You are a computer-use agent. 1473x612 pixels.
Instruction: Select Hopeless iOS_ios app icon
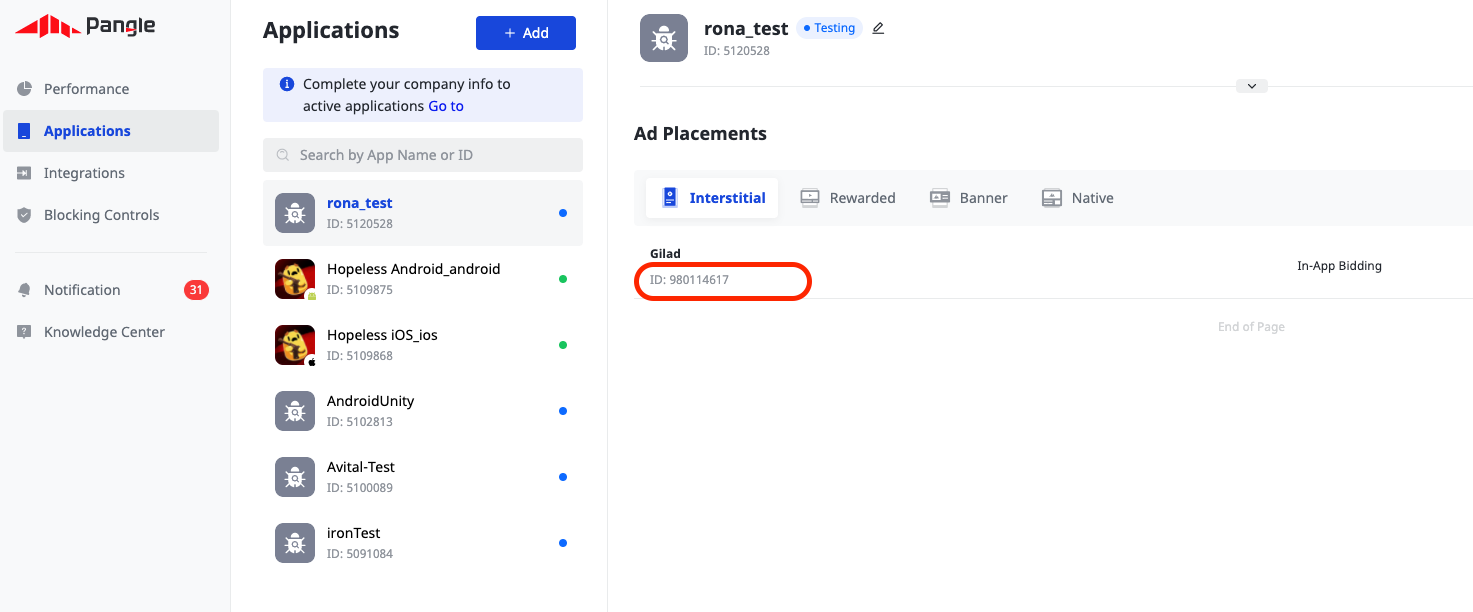(295, 345)
